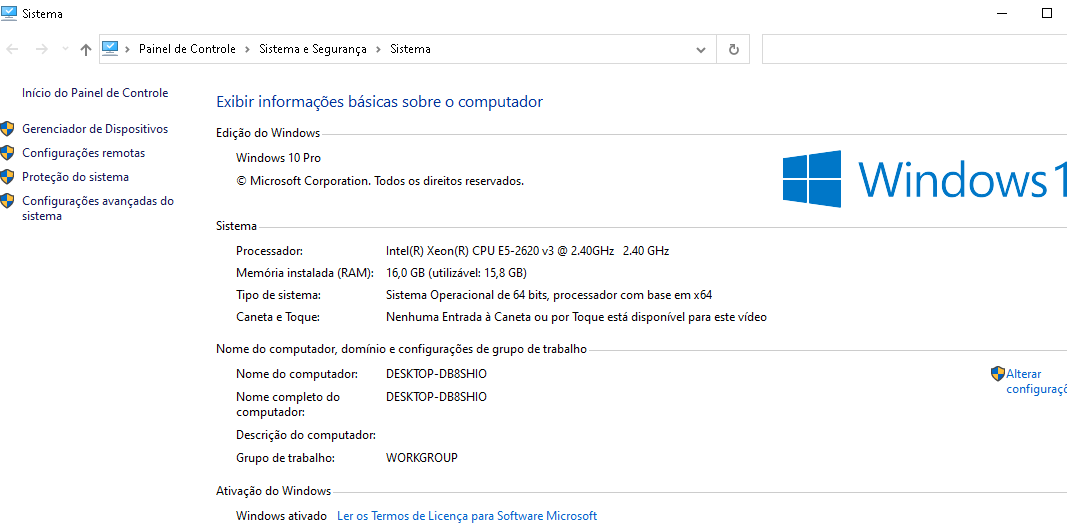
Task: Click the Microsoft Corporation copyright text
Action: point(380,181)
